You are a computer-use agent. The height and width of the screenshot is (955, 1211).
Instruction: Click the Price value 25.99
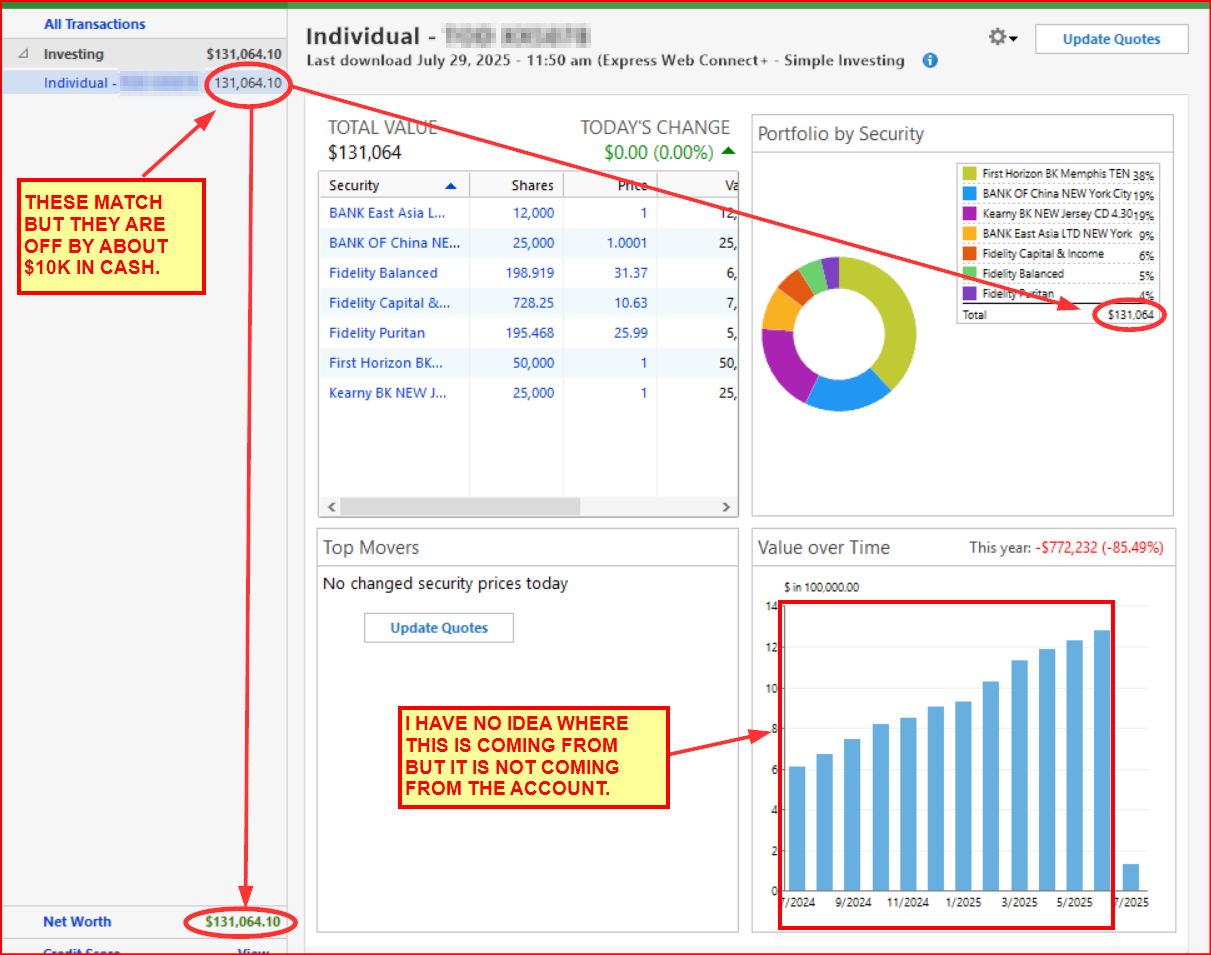pyautogui.click(x=632, y=333)
